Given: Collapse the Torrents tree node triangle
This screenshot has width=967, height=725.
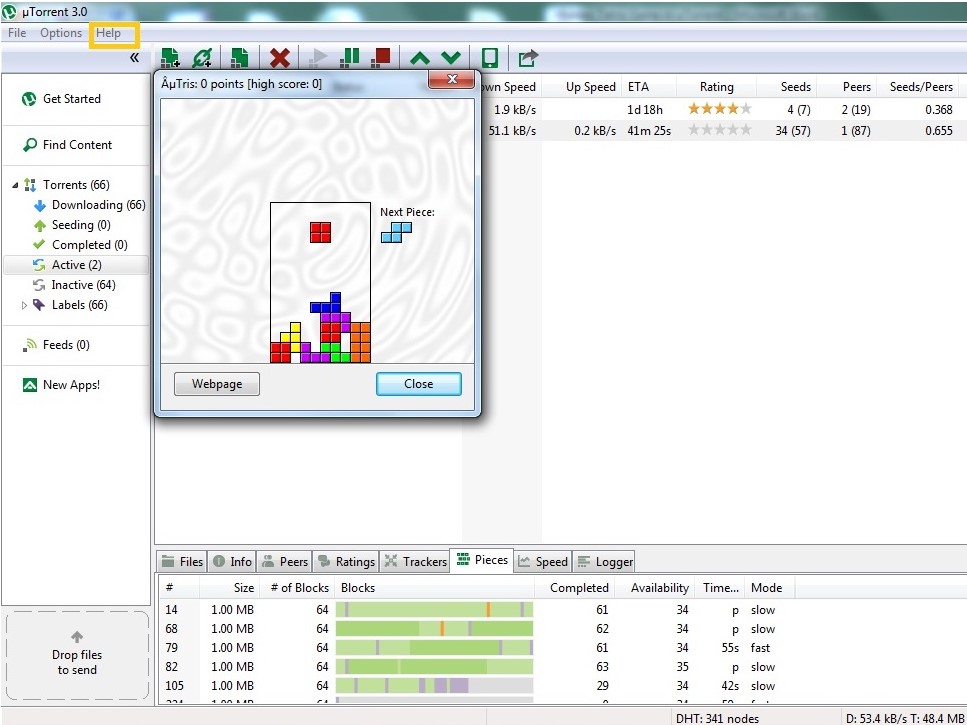Looking at the screenshot, I should [15, 185].
